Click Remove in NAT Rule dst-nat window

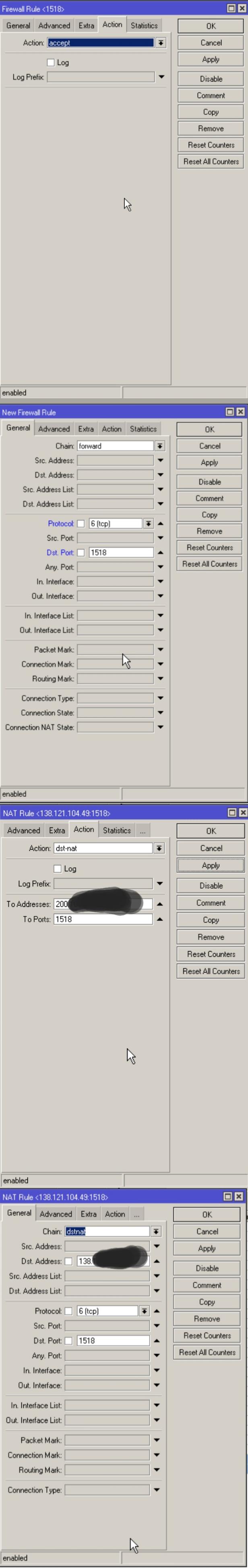point(211,937)
